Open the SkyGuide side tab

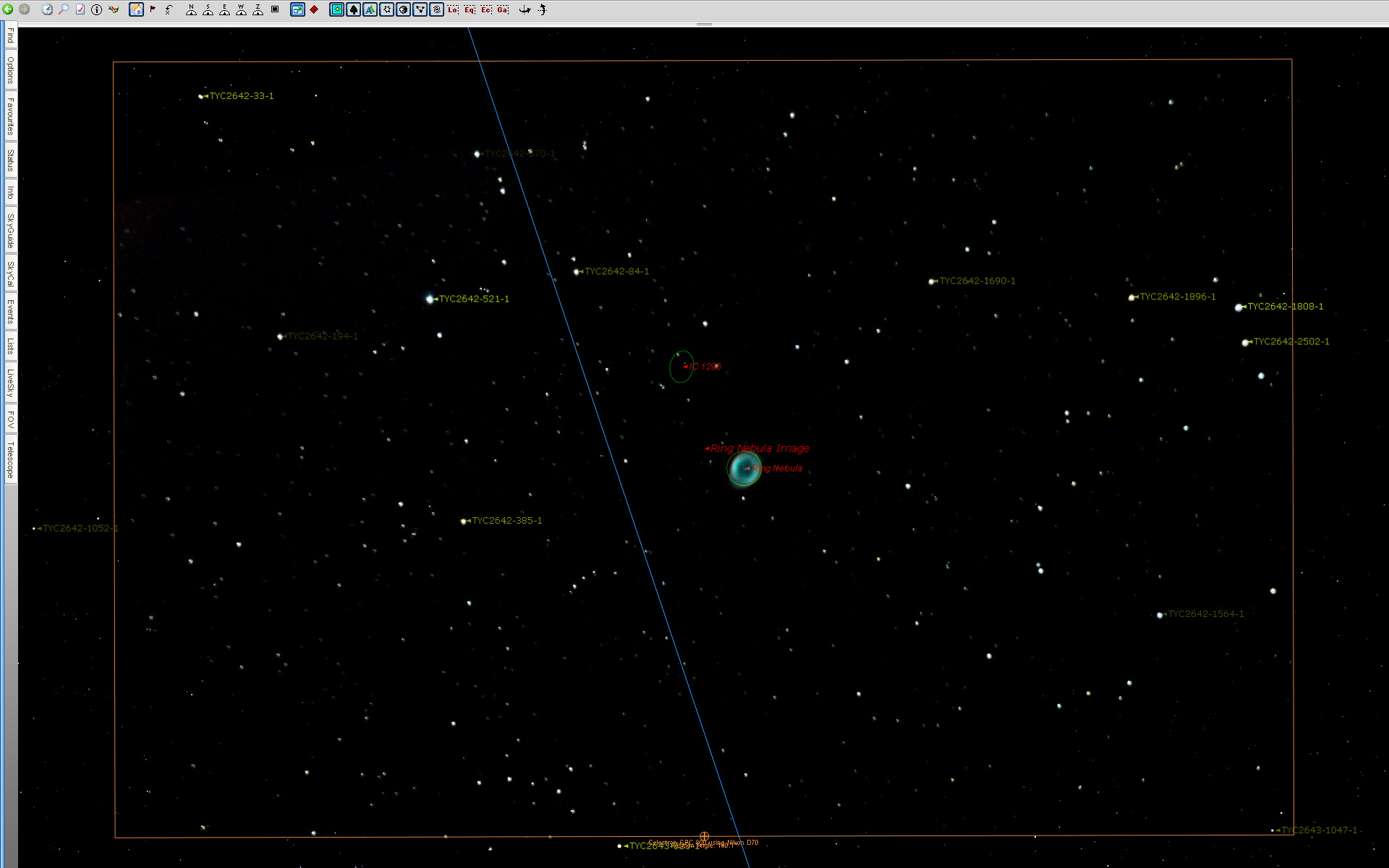(x=10, y=230)
